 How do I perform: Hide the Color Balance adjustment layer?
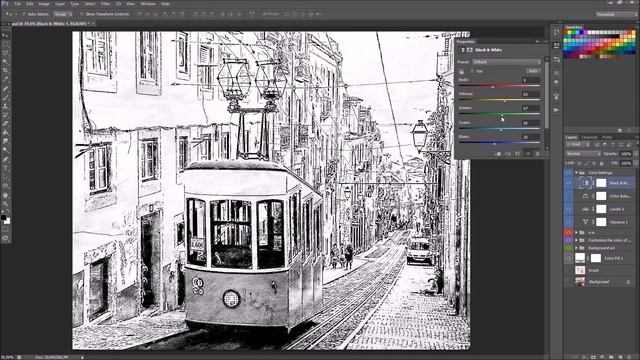click(569, 196)
